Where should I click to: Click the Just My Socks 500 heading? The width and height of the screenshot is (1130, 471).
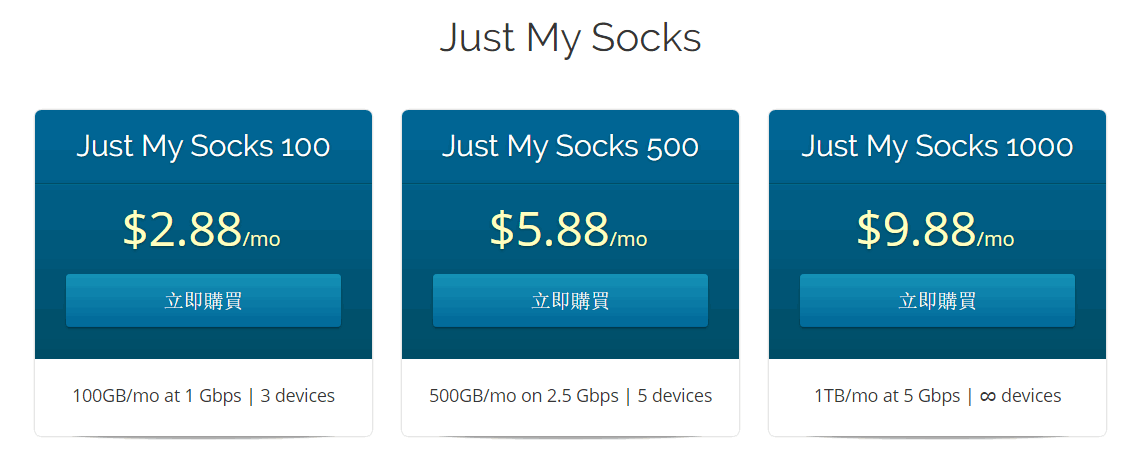coord(570,146)
